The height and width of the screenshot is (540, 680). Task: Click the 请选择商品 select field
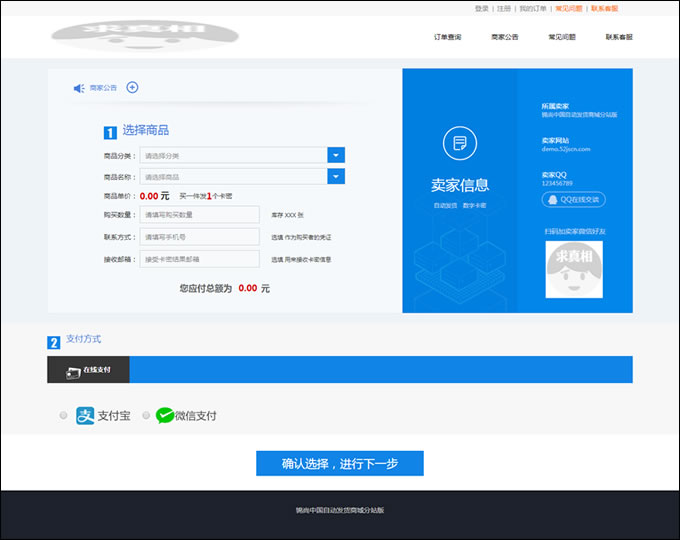point(242,177)
